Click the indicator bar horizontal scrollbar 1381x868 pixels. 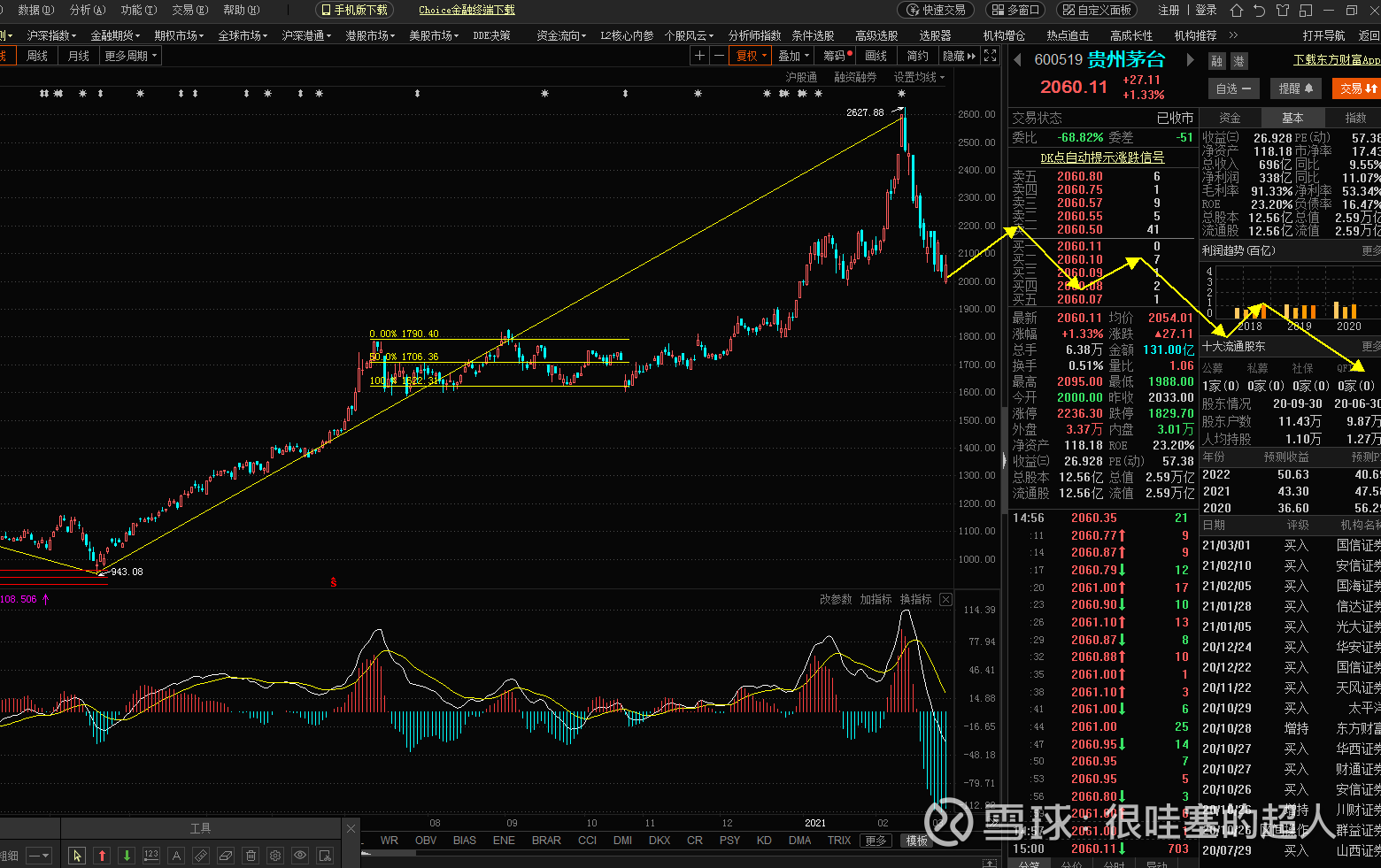point(390,853)
